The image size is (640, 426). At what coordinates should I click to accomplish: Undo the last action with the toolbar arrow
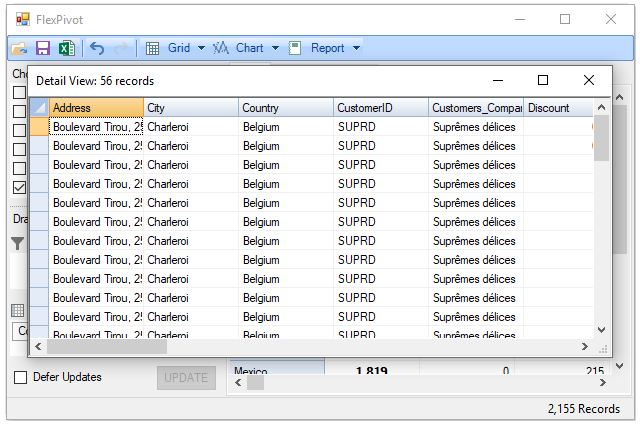[97, 48]
